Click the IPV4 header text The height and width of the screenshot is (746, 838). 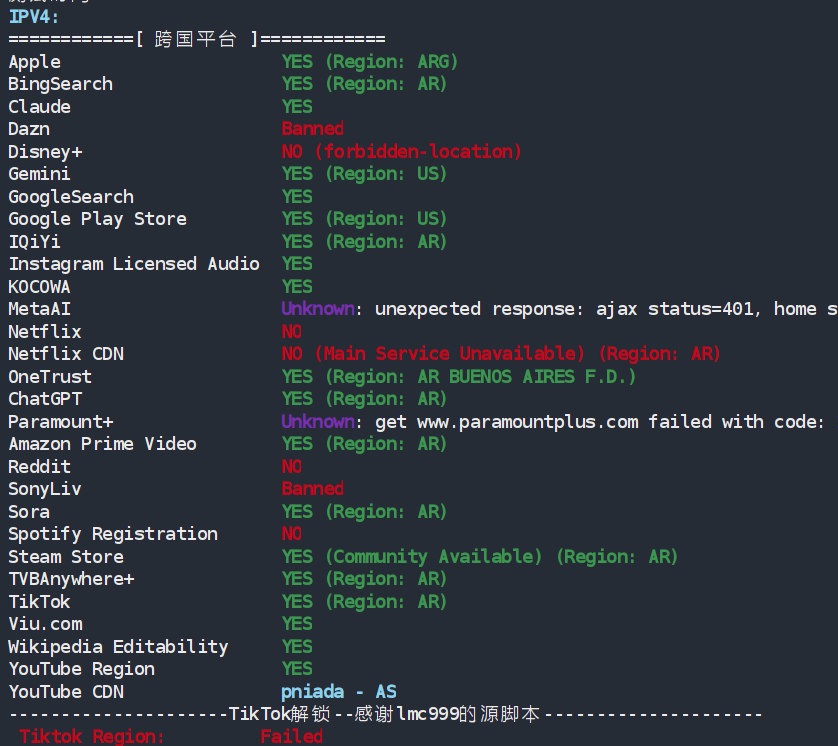coord(35,17)
